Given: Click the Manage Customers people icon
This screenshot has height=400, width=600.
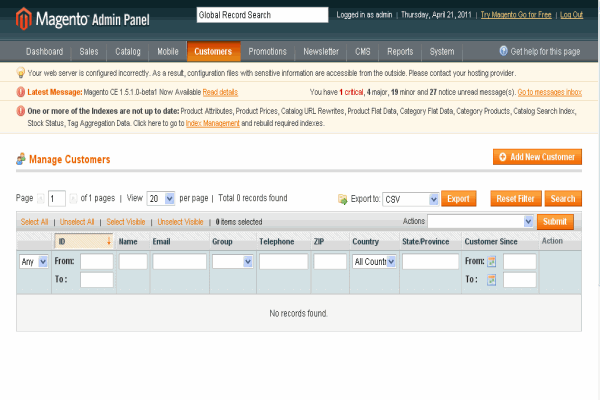Looking at the screenshot, I should 21,159.
